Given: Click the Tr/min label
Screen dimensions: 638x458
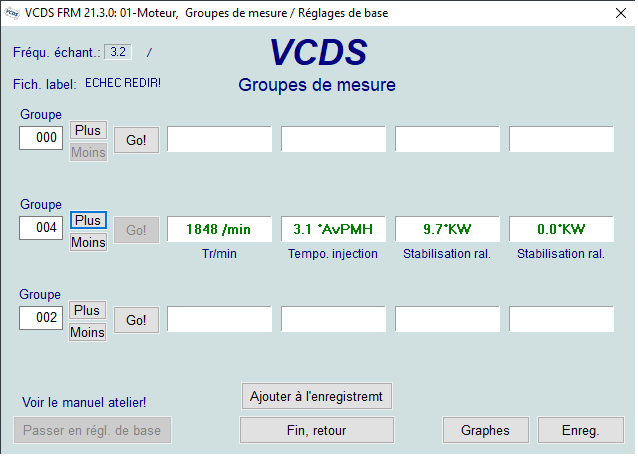Looking at the screenshot, I should [219, 254].
